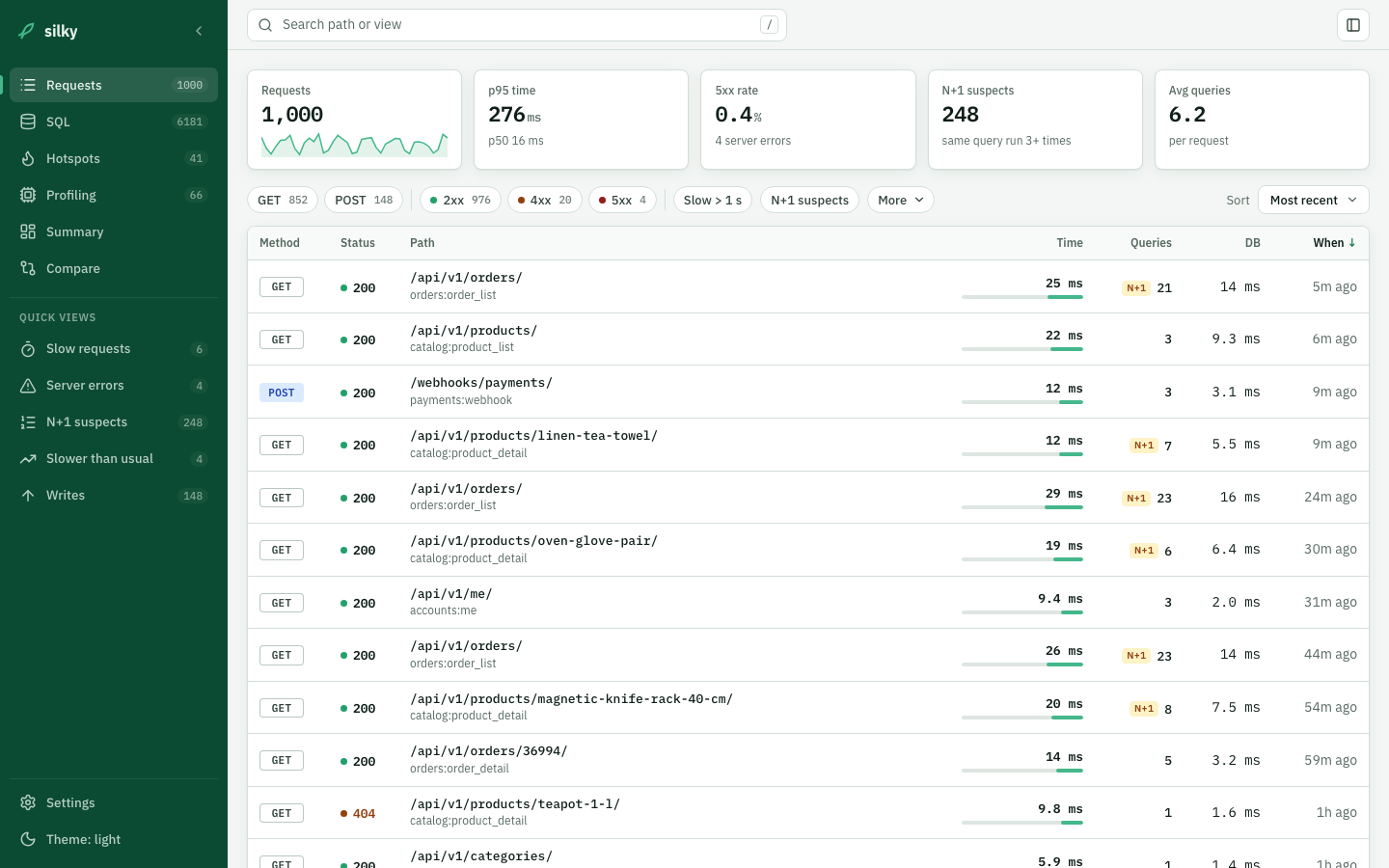Screen dimensions: 1389x868
Task: Click the Settings gear icon
Action: (x=28, y=802)
